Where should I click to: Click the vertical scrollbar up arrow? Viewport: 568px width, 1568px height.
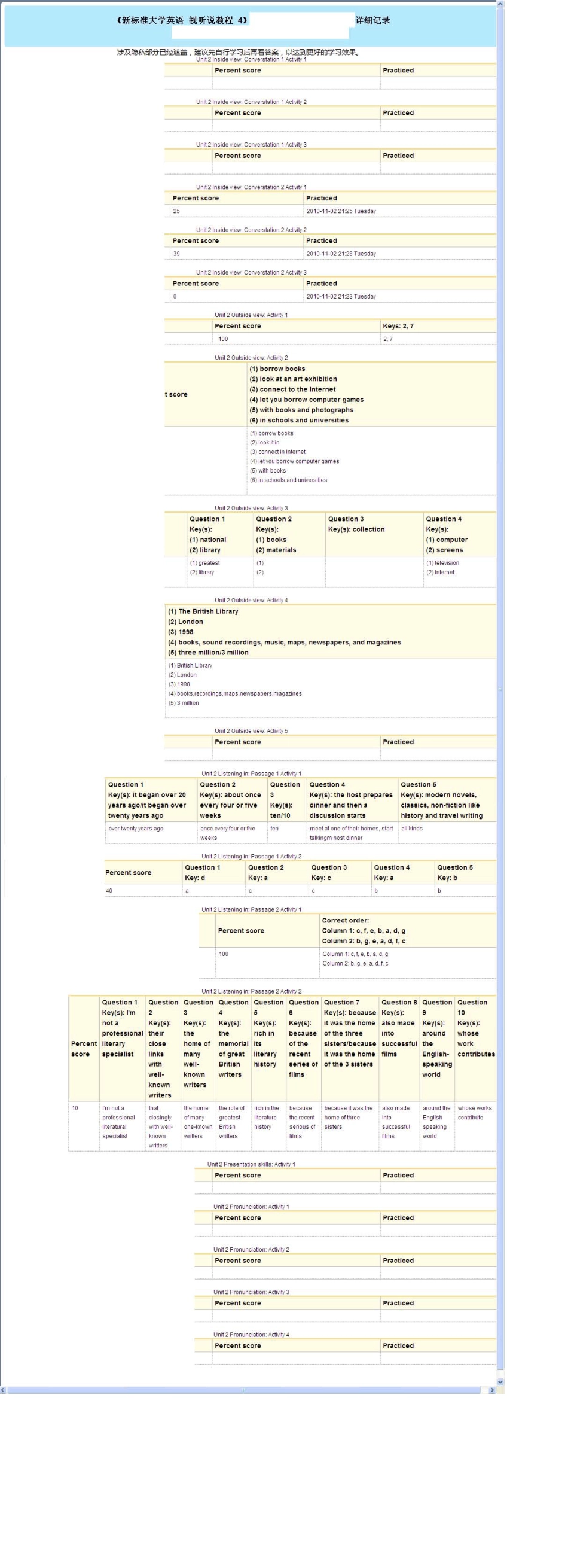click(x=500, y=4)
